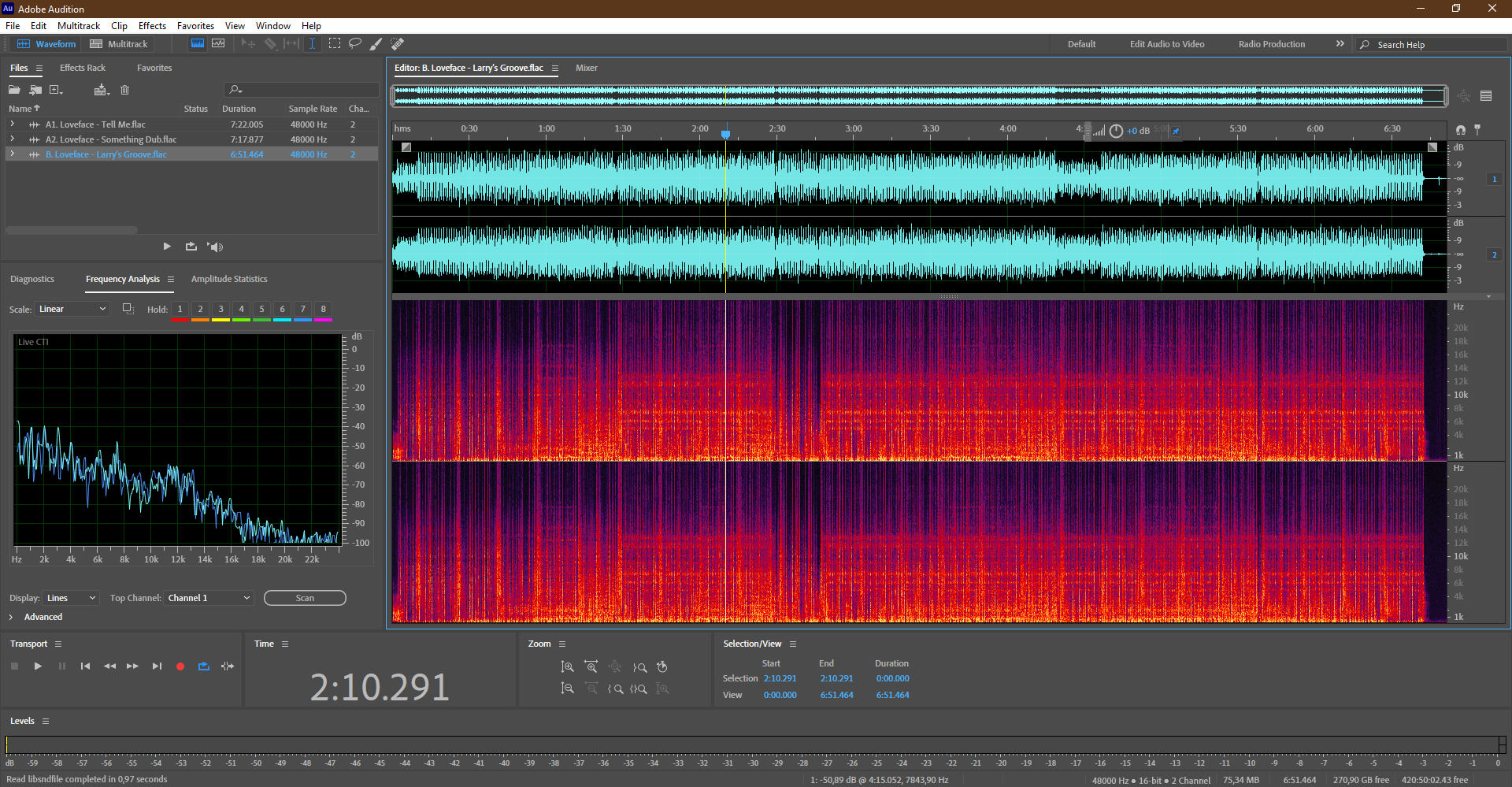Screen dimensions: 1512x787
Task: Click the headphones icon beside the timeline
Action: click(x=1461, y=130)
